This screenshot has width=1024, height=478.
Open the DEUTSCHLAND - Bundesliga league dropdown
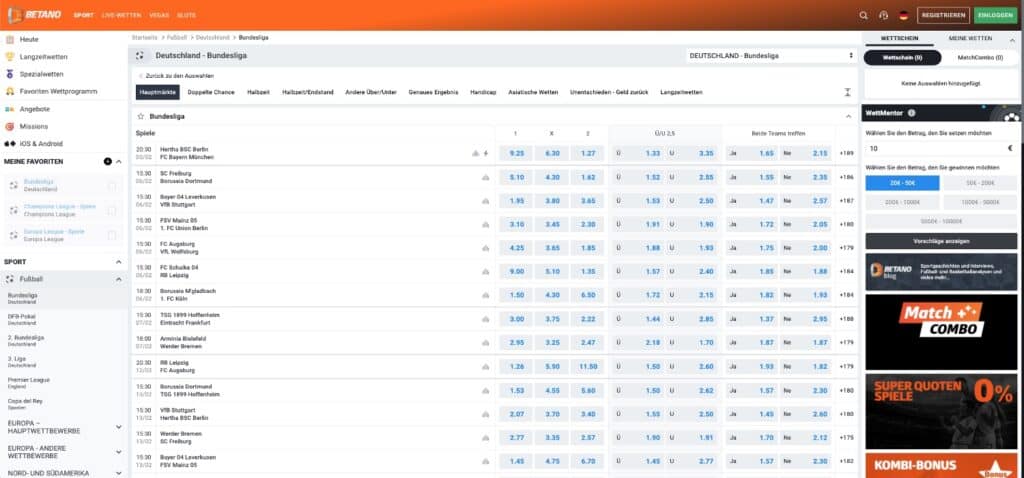(x=771, y=56)
